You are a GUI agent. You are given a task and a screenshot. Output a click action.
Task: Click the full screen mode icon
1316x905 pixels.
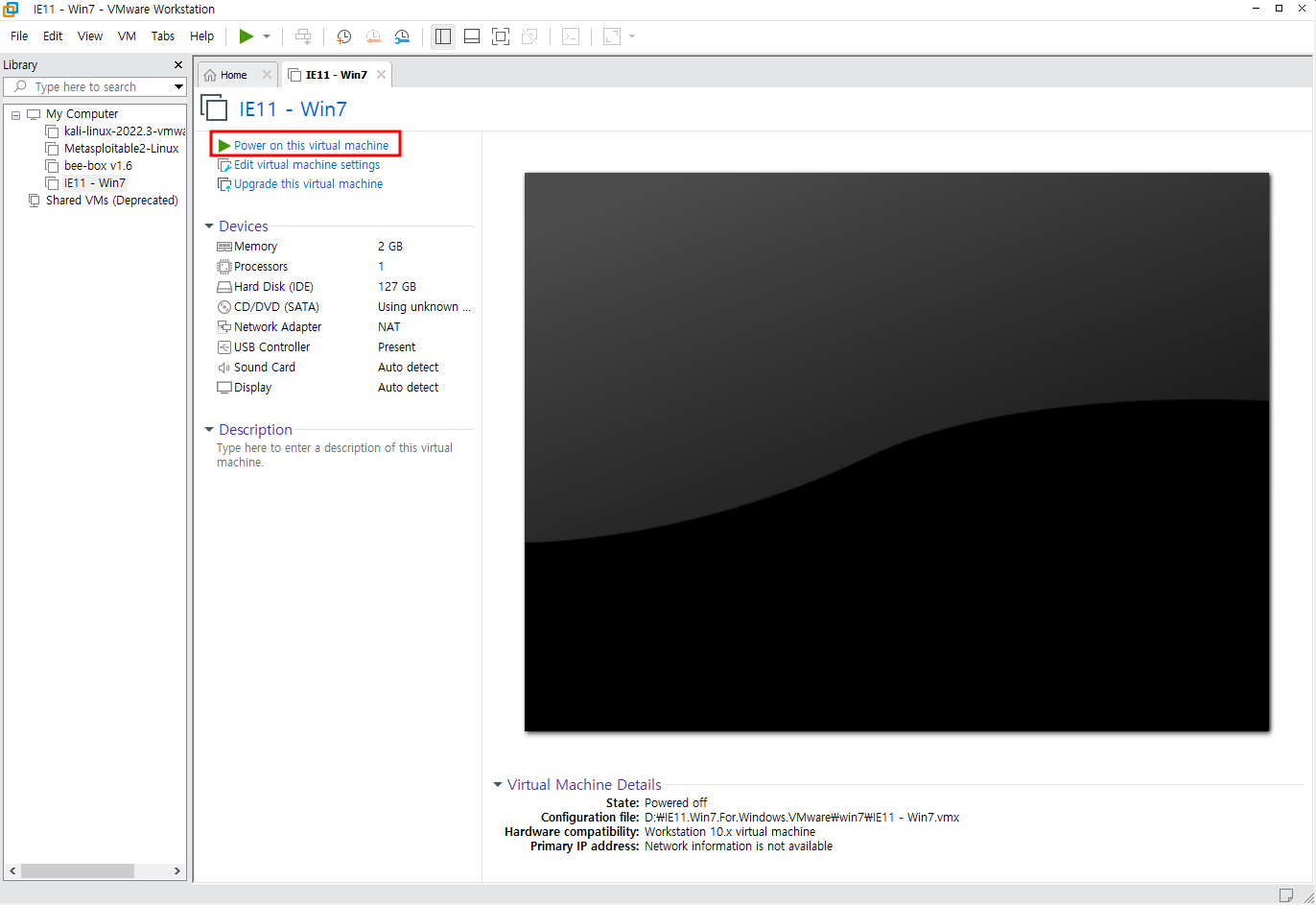(500, 36)
